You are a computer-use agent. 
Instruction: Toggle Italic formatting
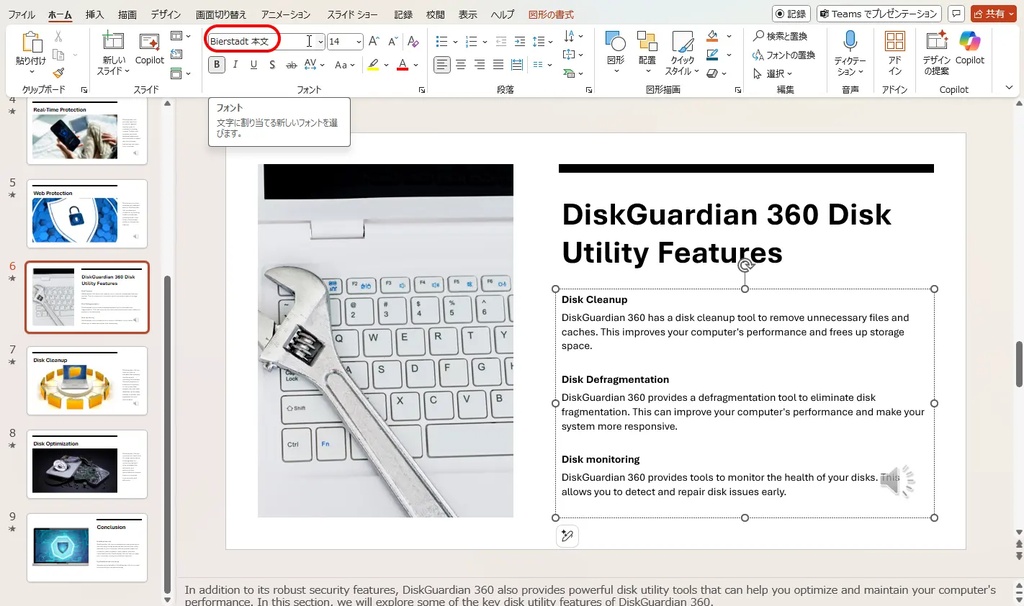point(235,65)
